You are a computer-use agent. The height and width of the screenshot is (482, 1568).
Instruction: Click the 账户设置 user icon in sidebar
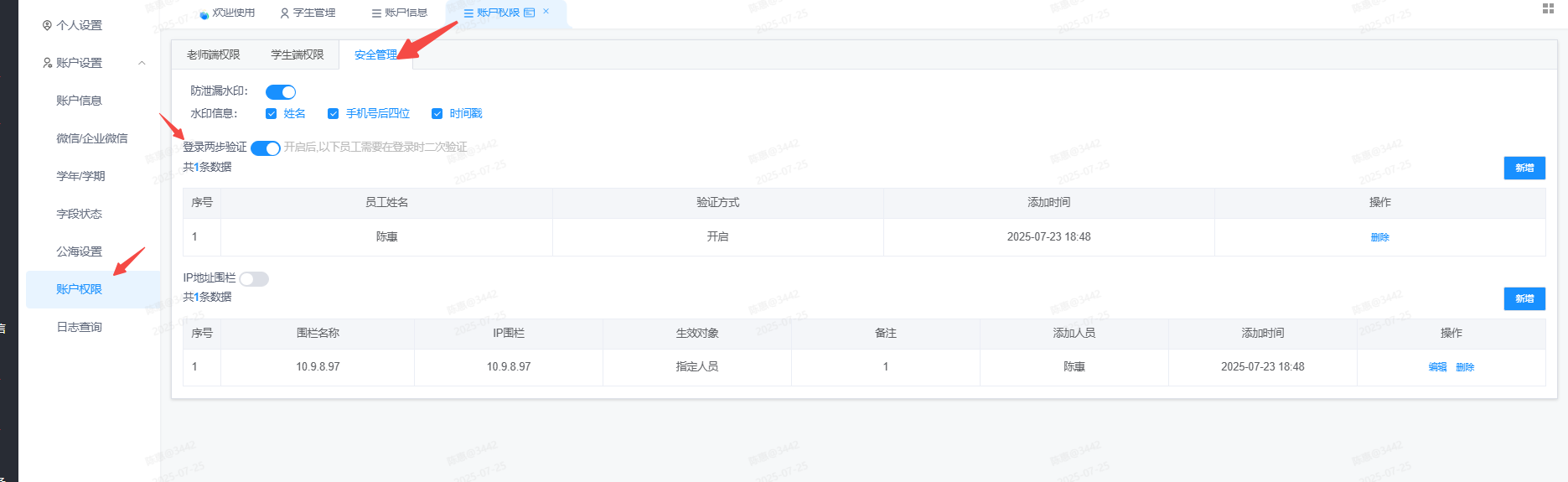pos(47,63)
